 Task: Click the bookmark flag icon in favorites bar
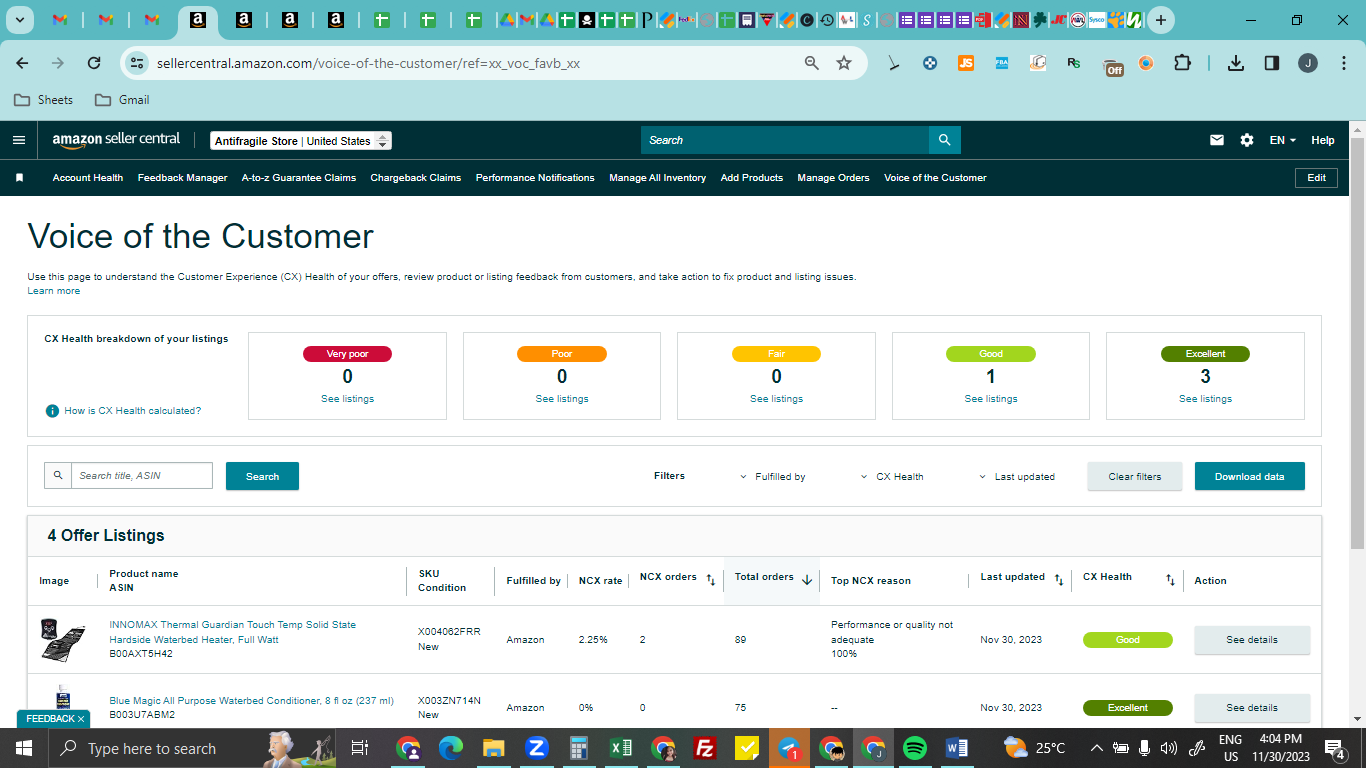point(19,178)
